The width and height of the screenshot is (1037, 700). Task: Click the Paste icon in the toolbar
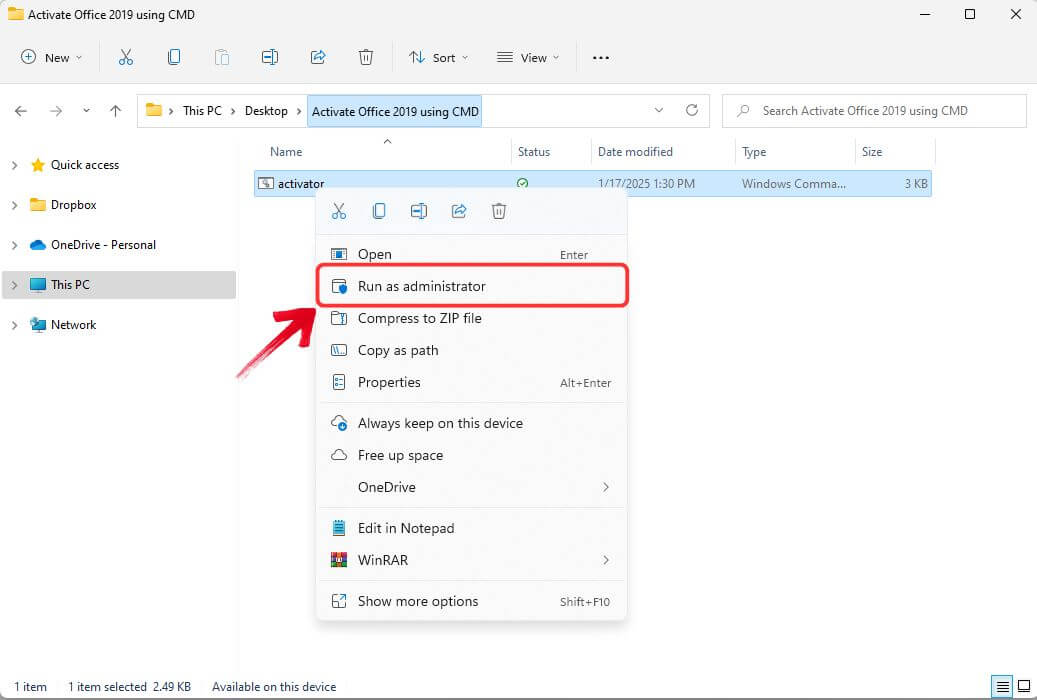(x=222, y=58)
